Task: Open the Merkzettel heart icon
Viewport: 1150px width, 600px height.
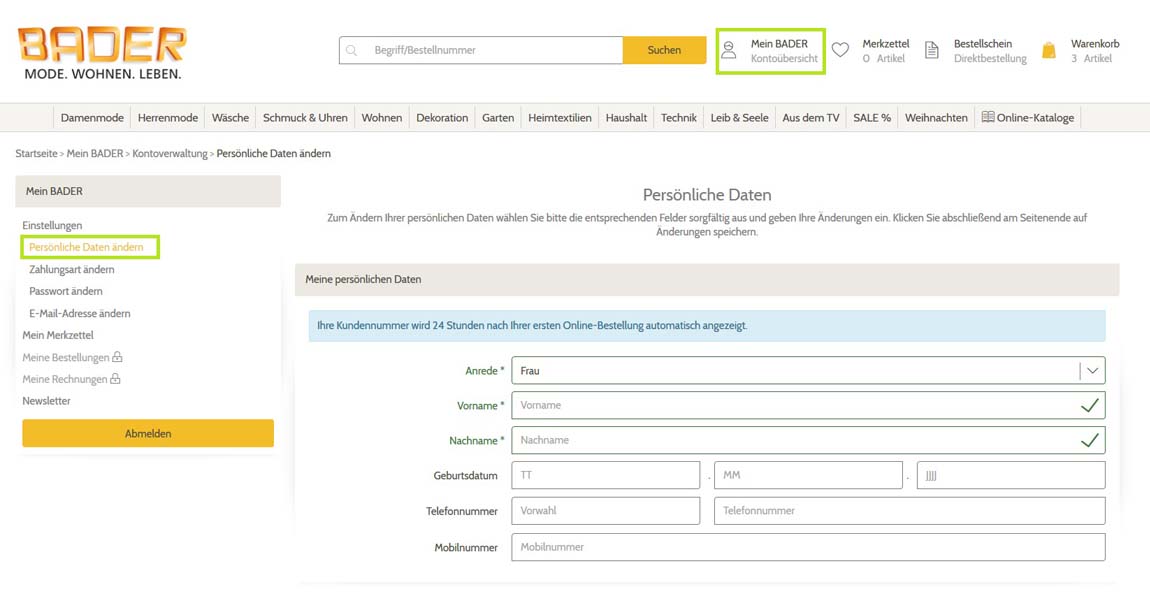Action: point(840,51)
